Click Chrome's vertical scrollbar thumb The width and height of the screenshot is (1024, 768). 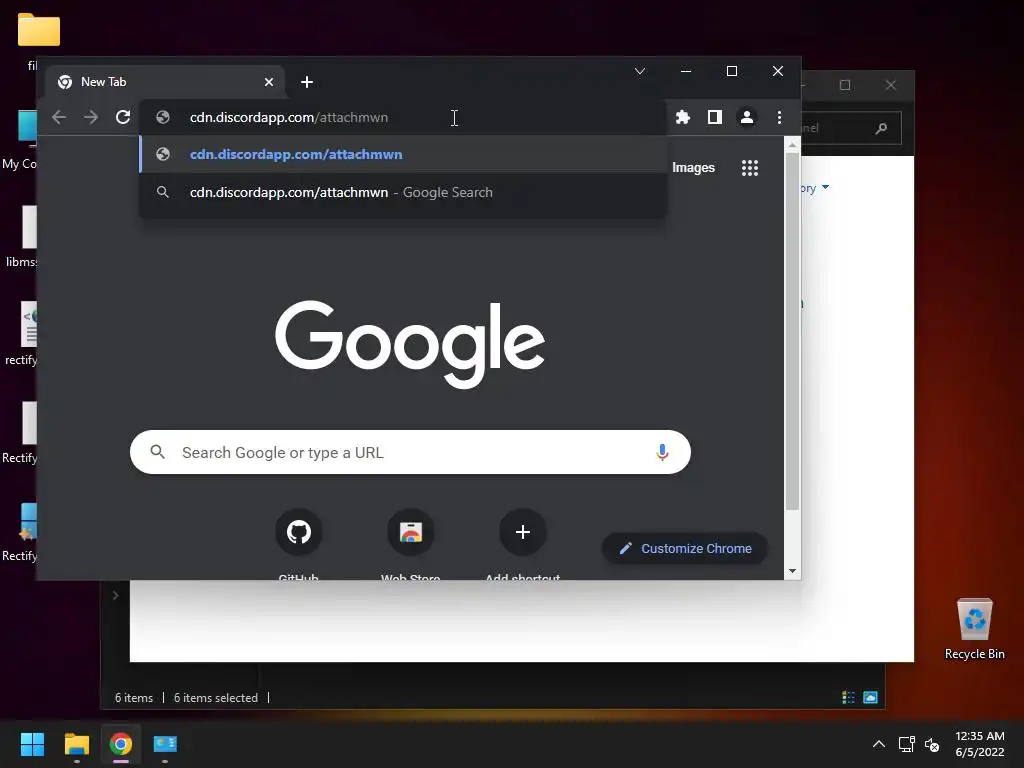click(792, 331)
